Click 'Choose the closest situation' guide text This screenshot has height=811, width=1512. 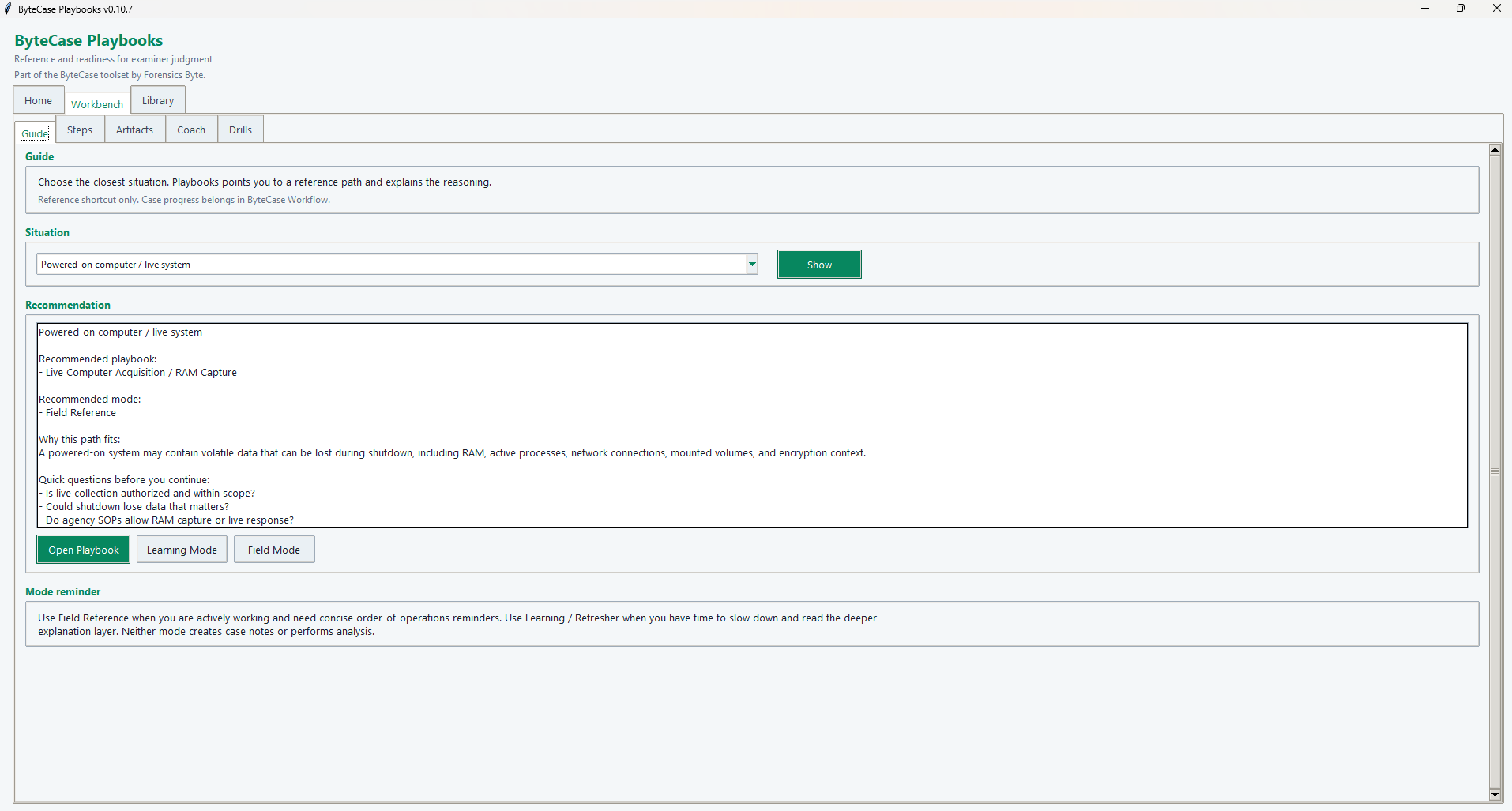[265, 182]
